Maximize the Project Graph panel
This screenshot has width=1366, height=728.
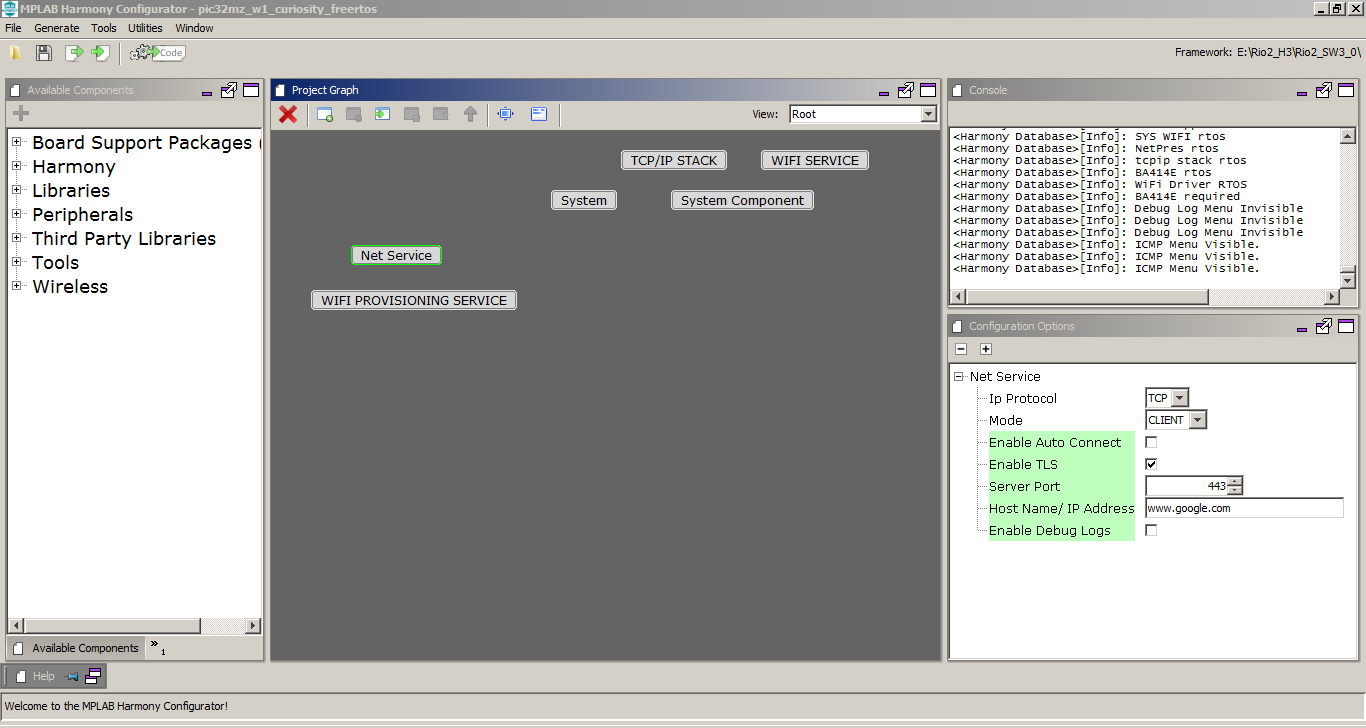tap(929, 90)
